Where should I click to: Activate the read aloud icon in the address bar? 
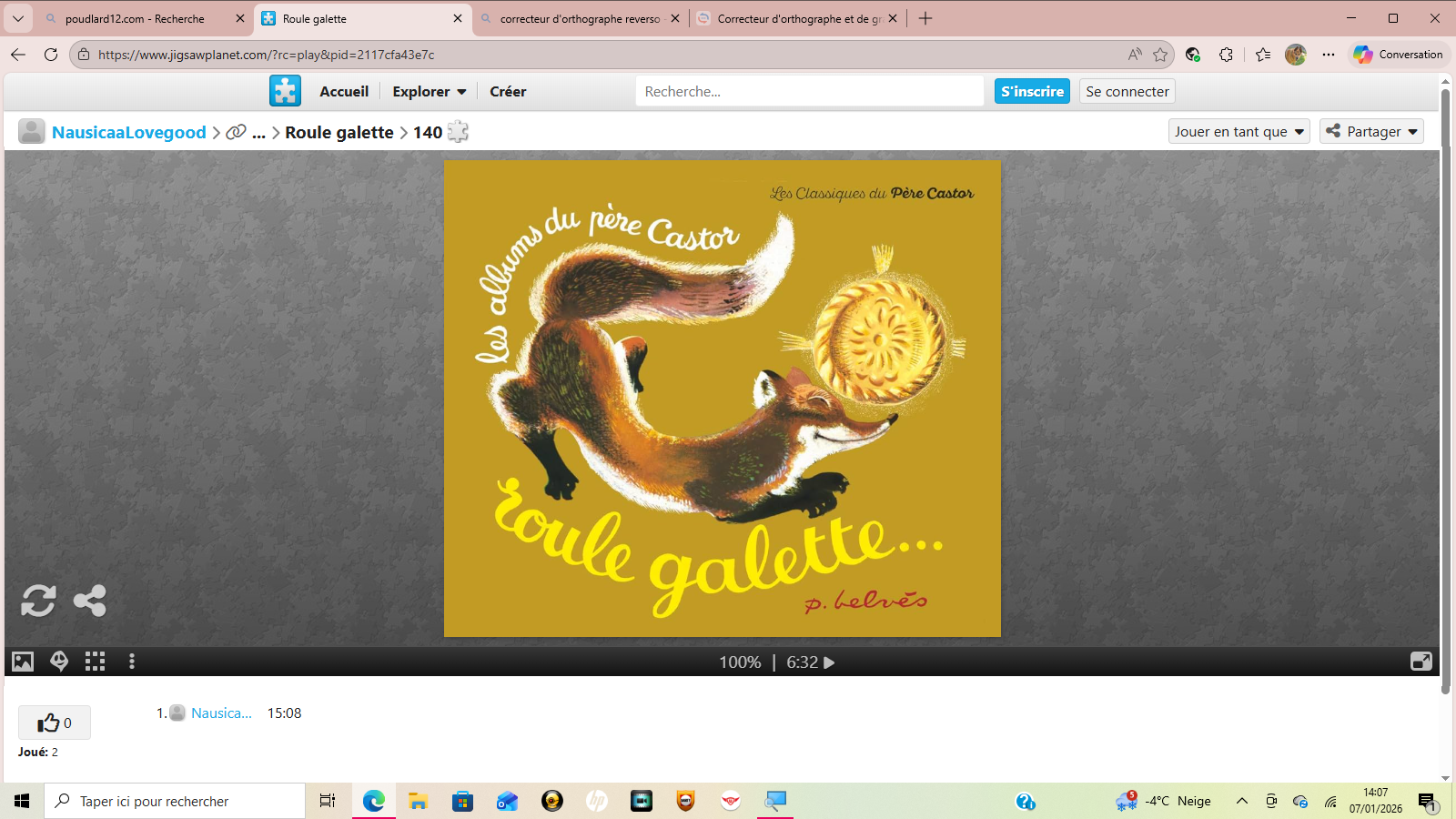click(x=1135, y=55)
